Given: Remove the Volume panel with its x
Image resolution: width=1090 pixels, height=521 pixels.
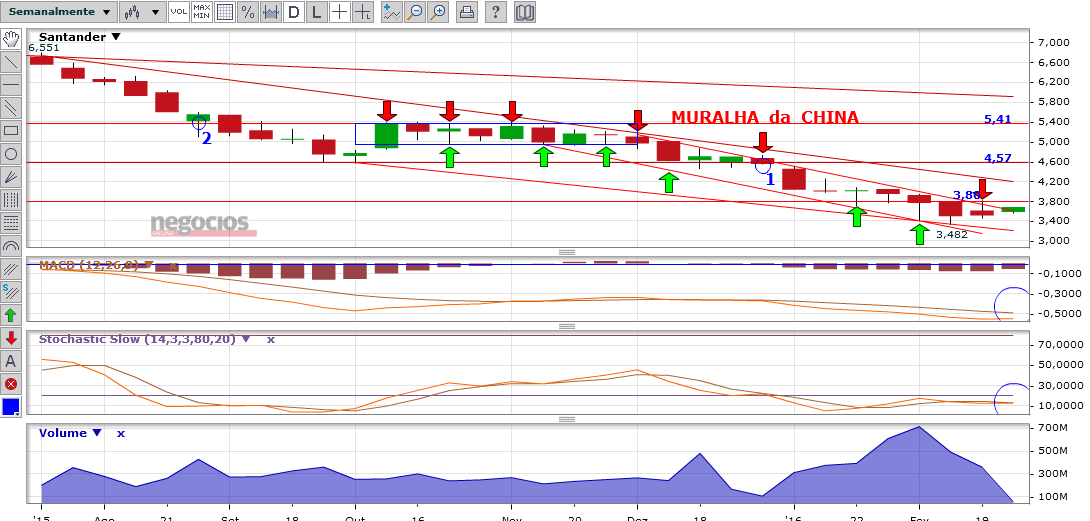Looking at the screenshot, I should 121,433.
